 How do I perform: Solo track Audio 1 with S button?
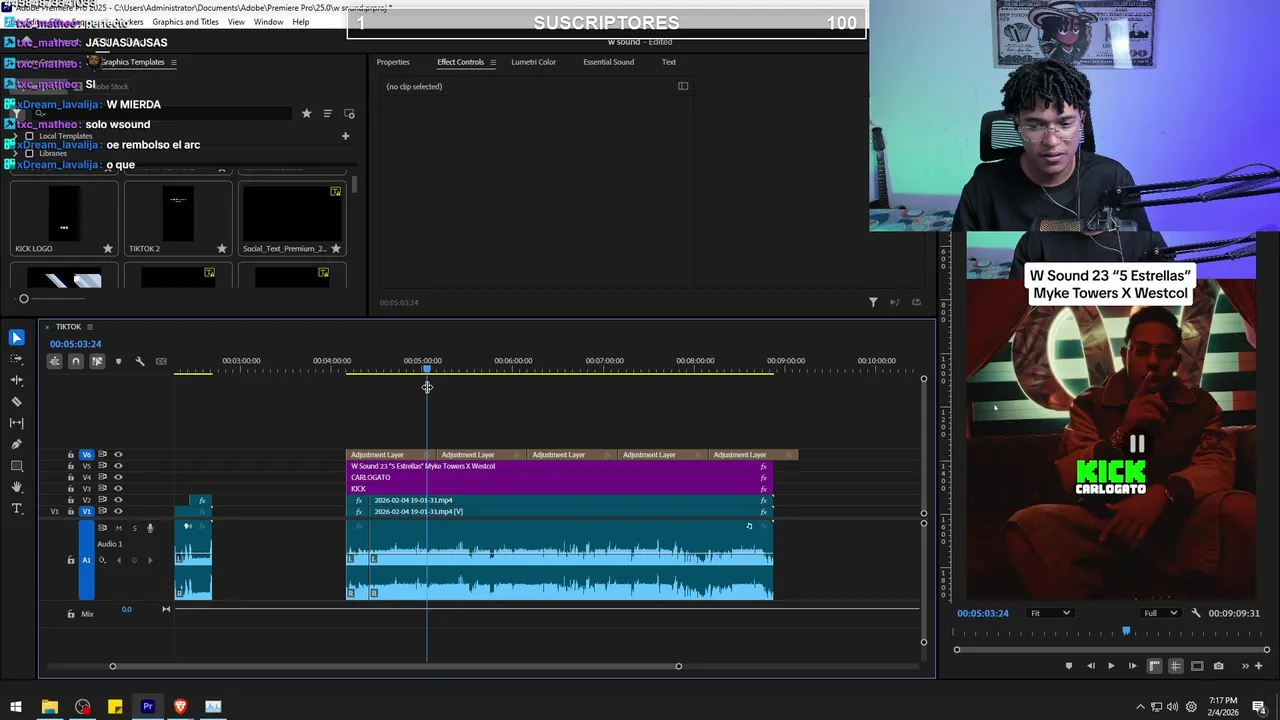click(134, 528)
